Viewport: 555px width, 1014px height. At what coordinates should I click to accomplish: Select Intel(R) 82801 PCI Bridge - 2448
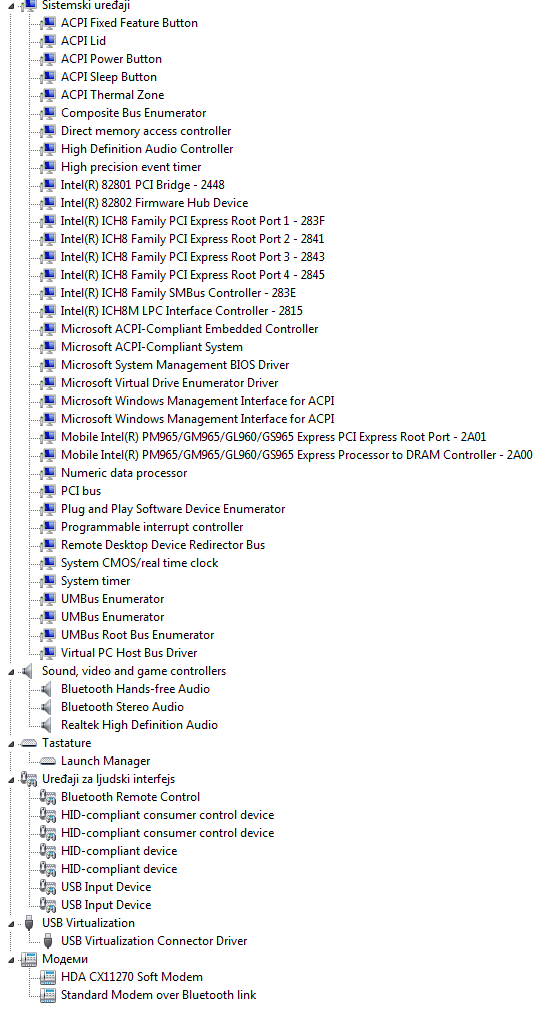tap(143, 185)
